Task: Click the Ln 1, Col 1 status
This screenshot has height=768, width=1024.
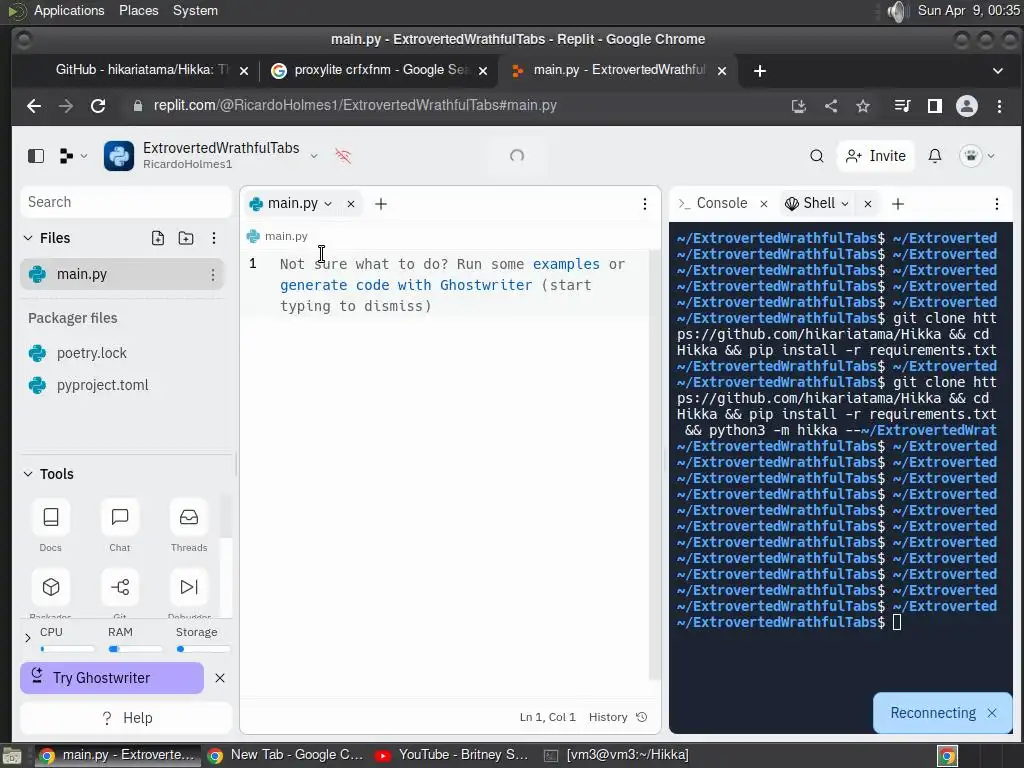Action: pyautogui.click(x=547, y=717)
